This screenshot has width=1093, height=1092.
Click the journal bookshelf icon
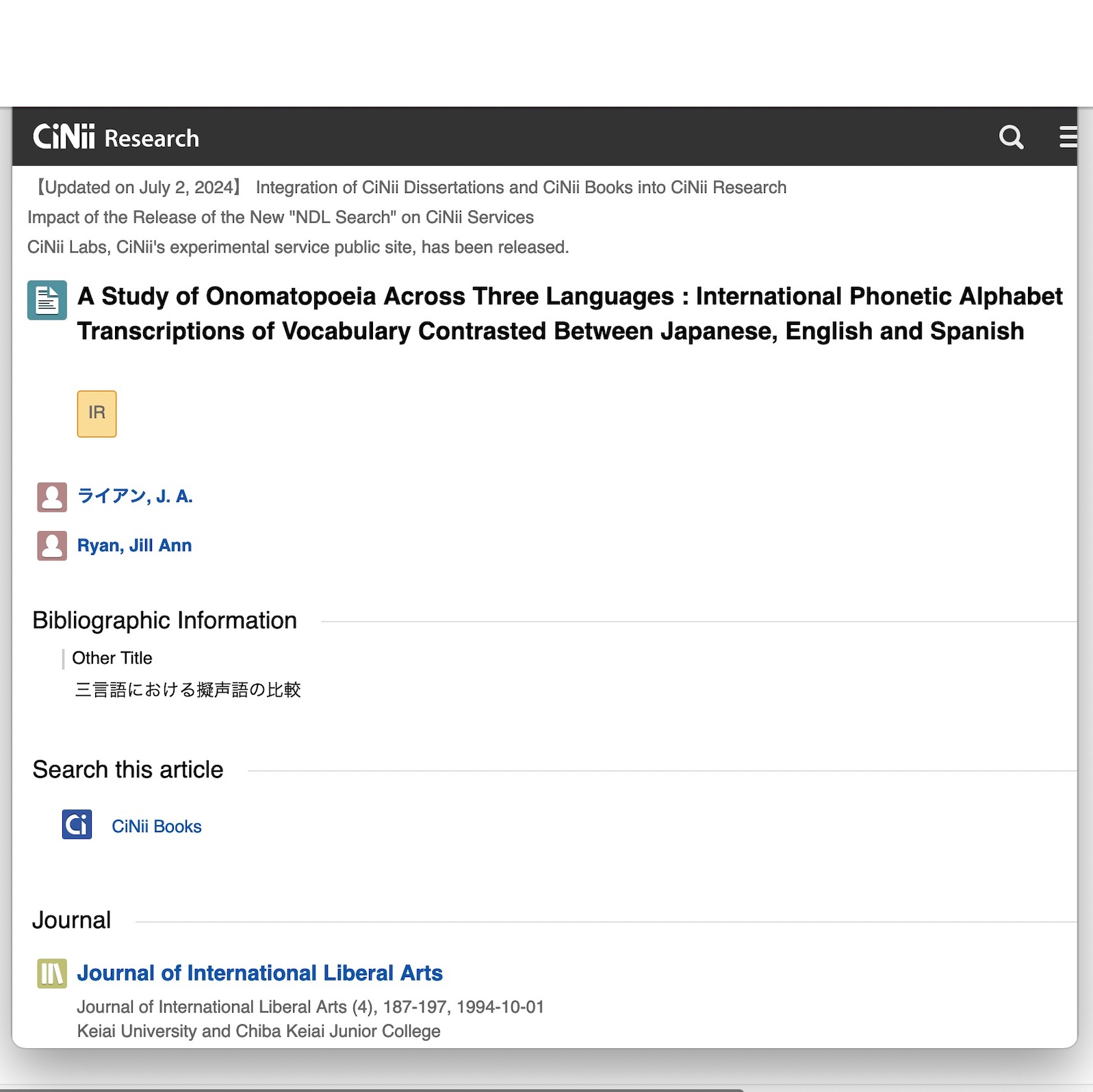click(x=52, y=973)
